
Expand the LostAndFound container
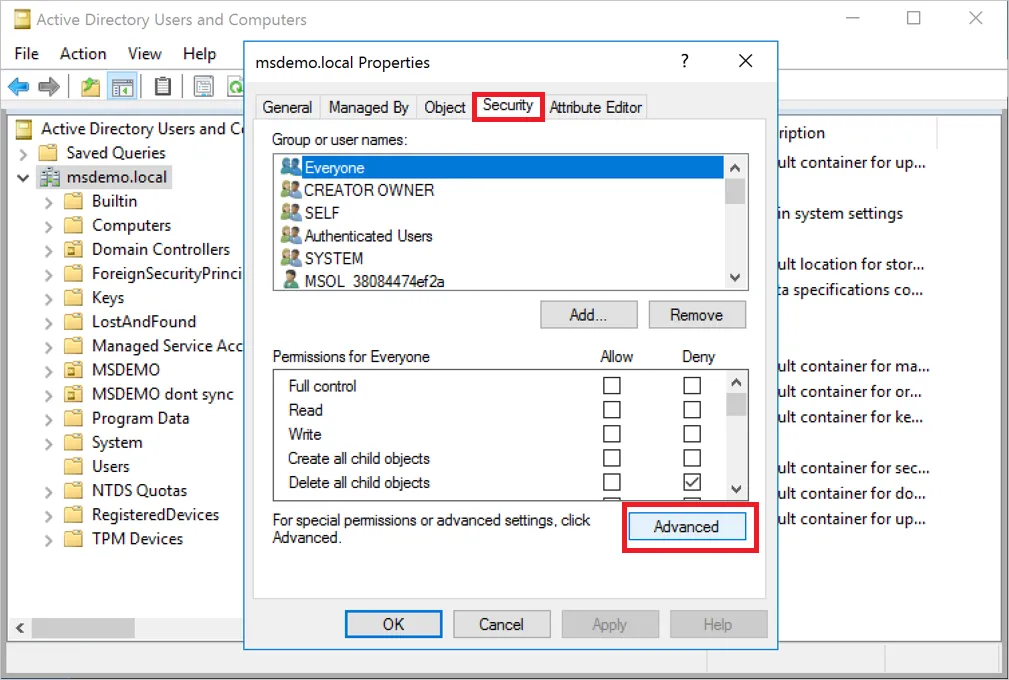point(48,323)
